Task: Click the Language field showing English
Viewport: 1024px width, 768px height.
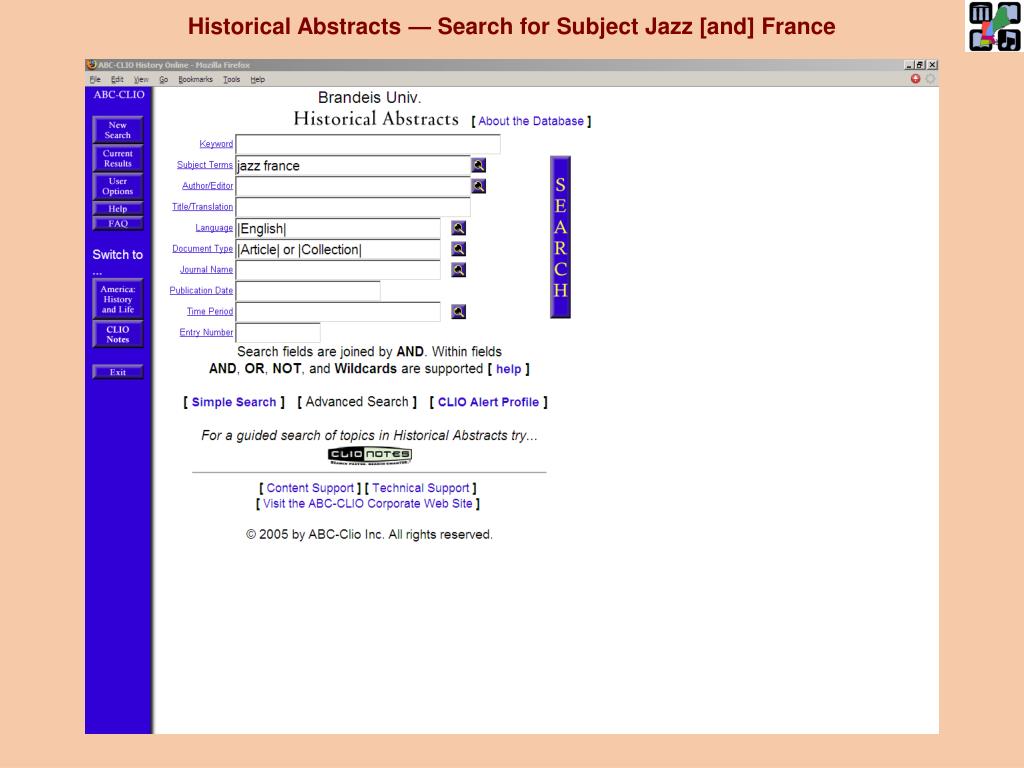Action: pos(338,228)
